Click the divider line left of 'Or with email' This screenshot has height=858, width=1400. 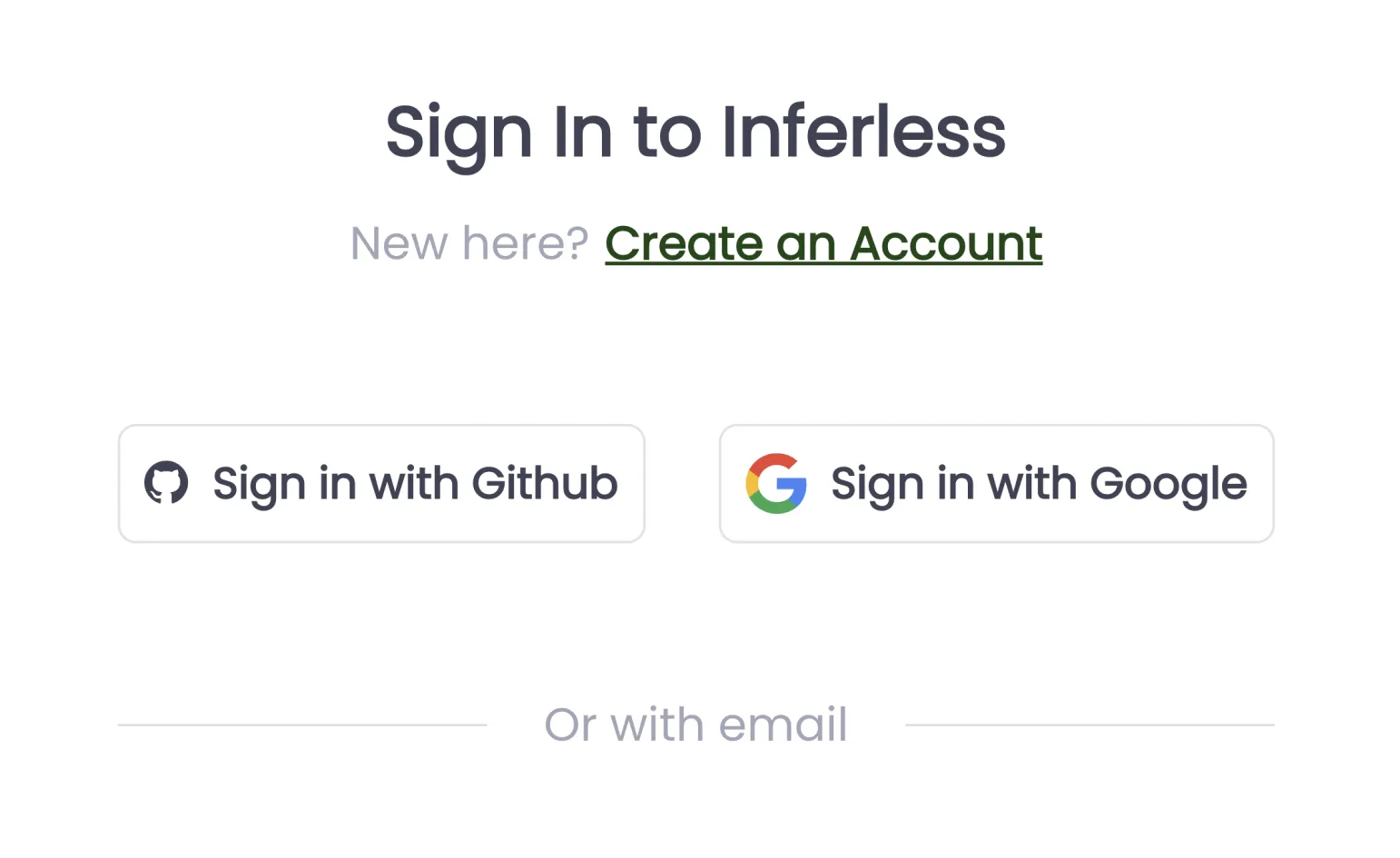[x=302, y=725]
